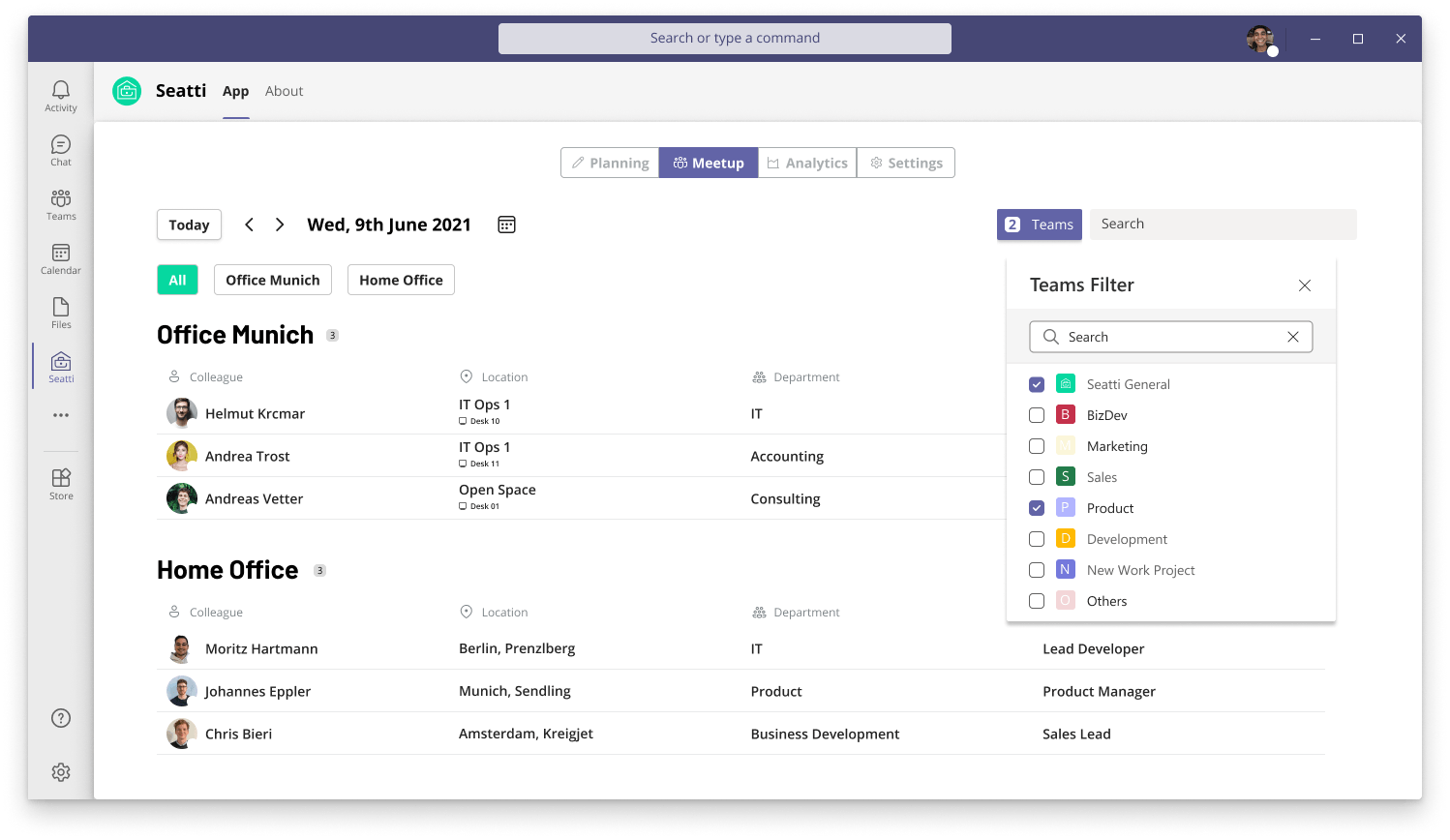
Task: Click the Helmut Krcmar name
Action: (x=255, y=413)
